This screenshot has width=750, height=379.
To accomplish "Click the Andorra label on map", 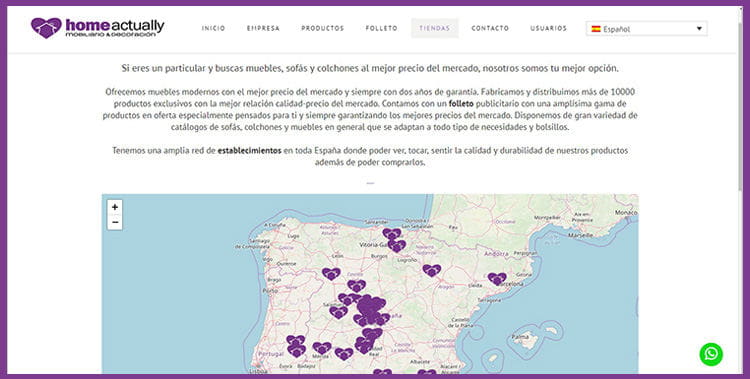I will pyautogui.click(x=496, y=253).
